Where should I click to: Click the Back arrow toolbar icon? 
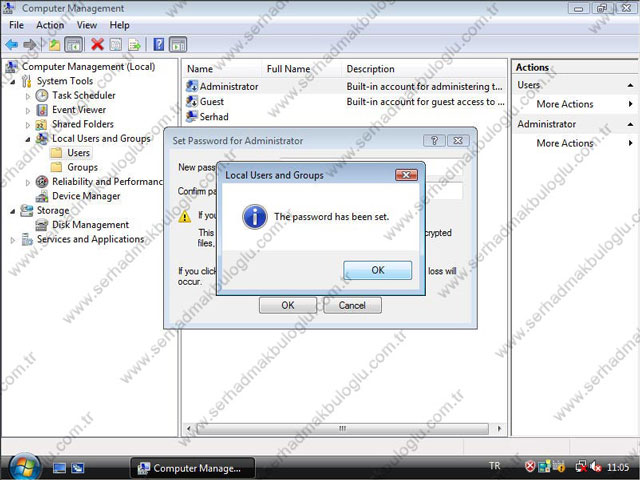tap(12, 44)
